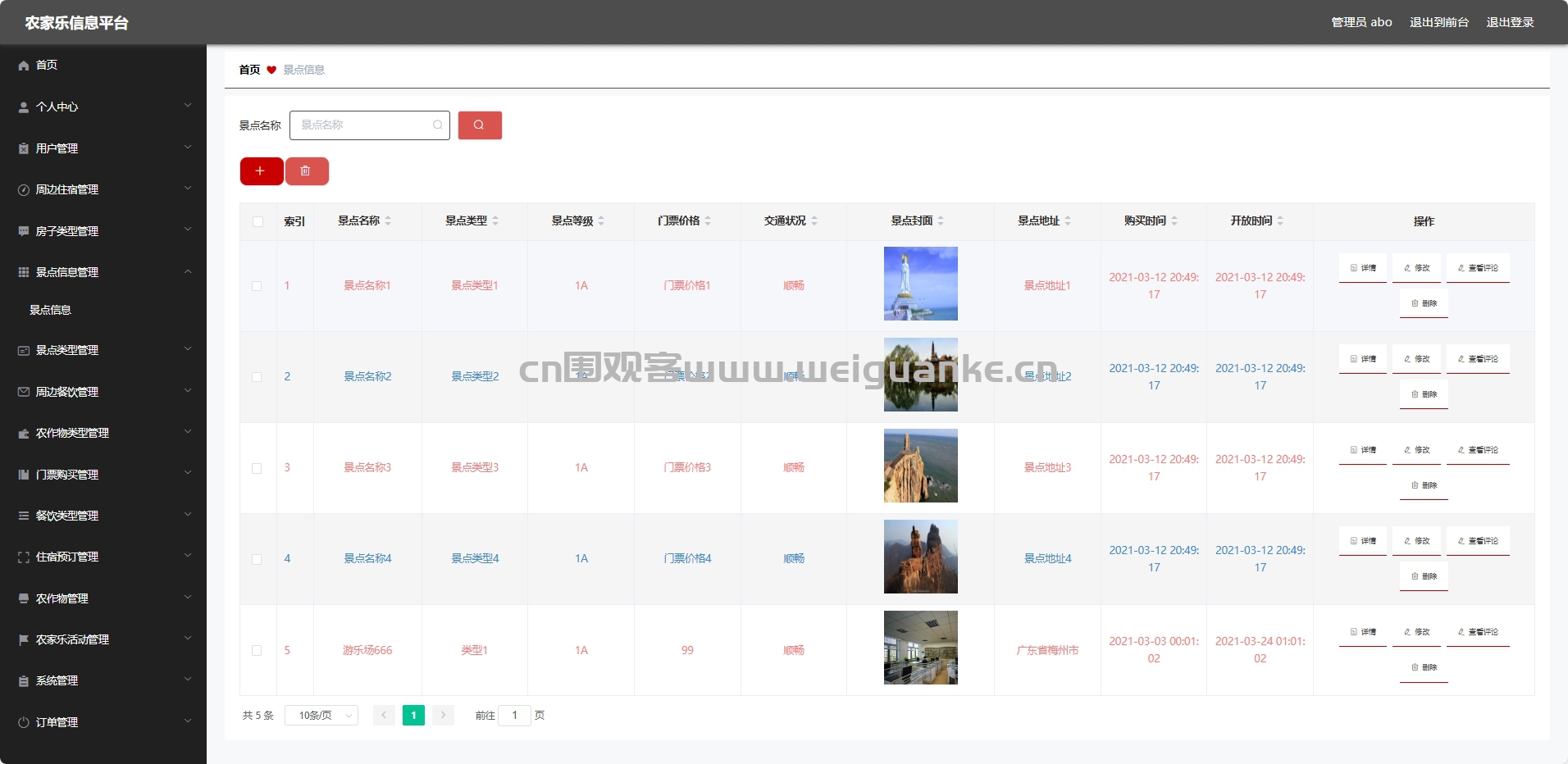
Task: Click the icon beside 农作物管理
Action: (24, 598)
